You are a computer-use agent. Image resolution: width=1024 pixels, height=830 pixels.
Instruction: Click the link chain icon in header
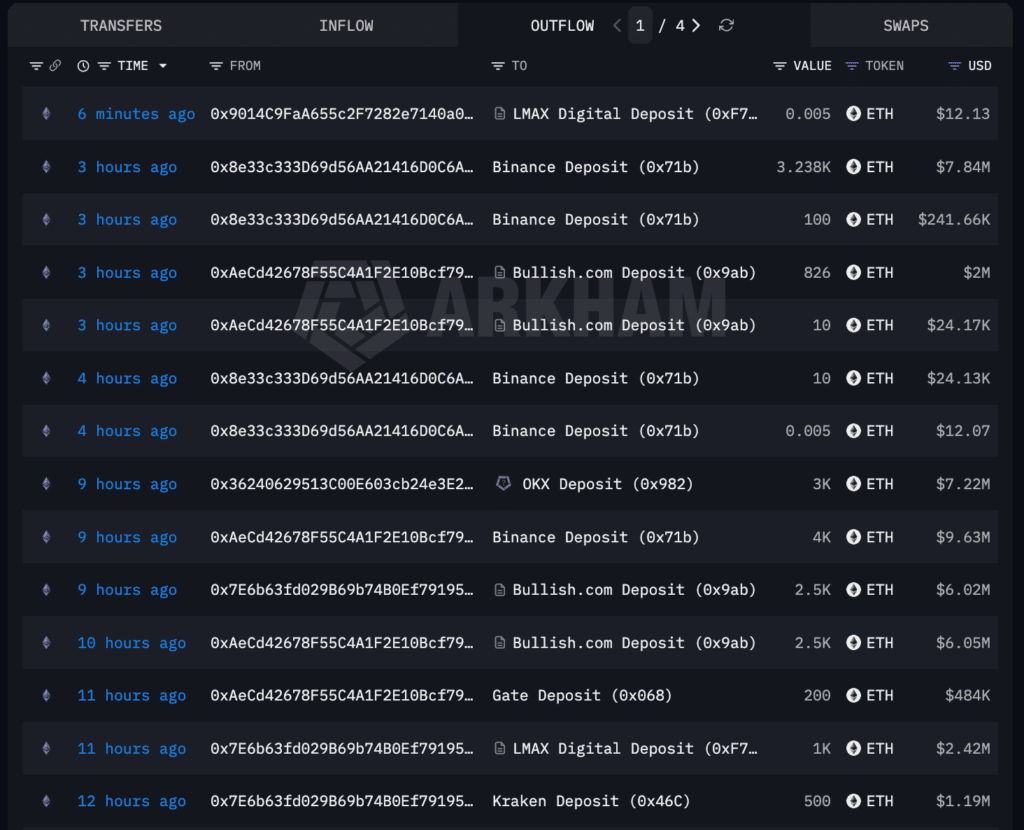(56, 65)
